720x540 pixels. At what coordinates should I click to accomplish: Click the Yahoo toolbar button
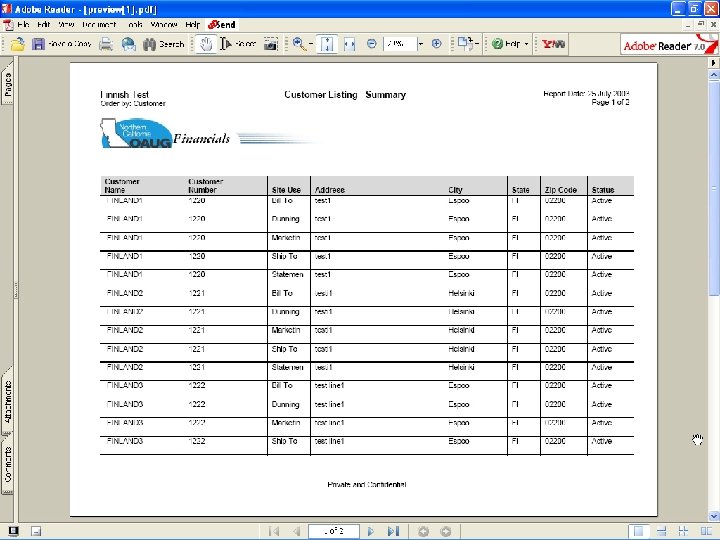[553, 44]
